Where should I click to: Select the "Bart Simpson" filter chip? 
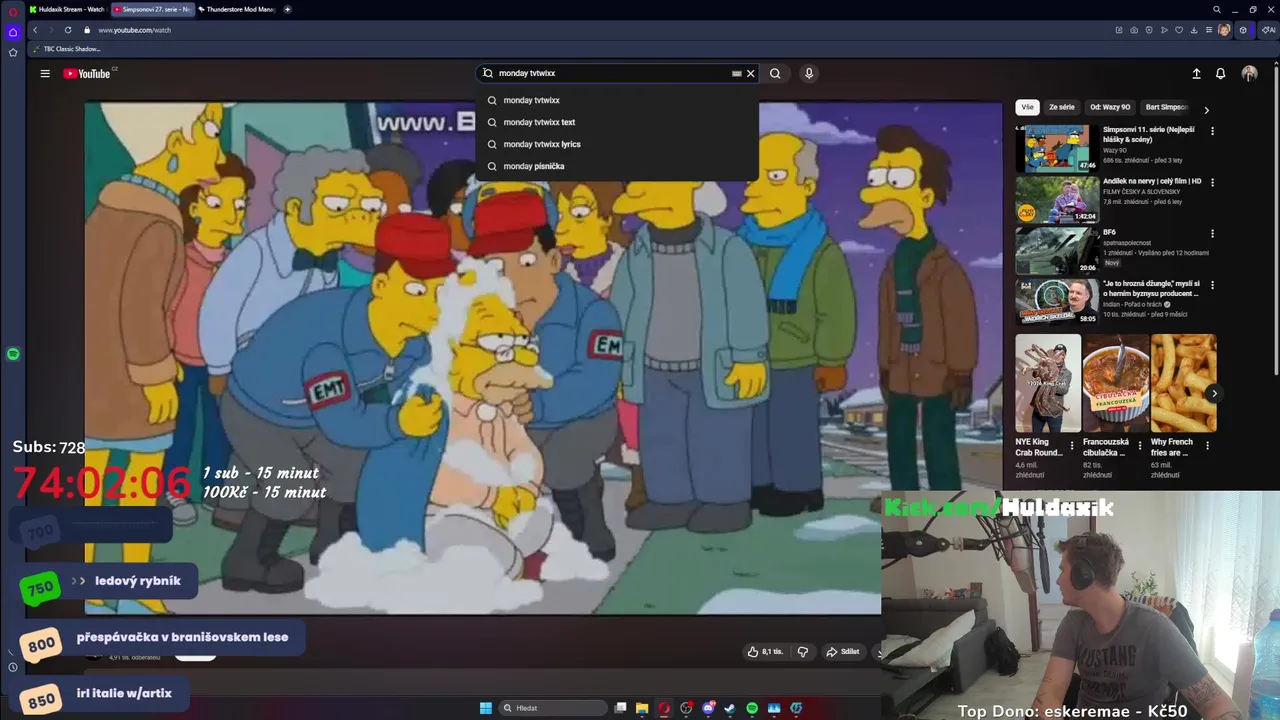tap(1166, 107)
